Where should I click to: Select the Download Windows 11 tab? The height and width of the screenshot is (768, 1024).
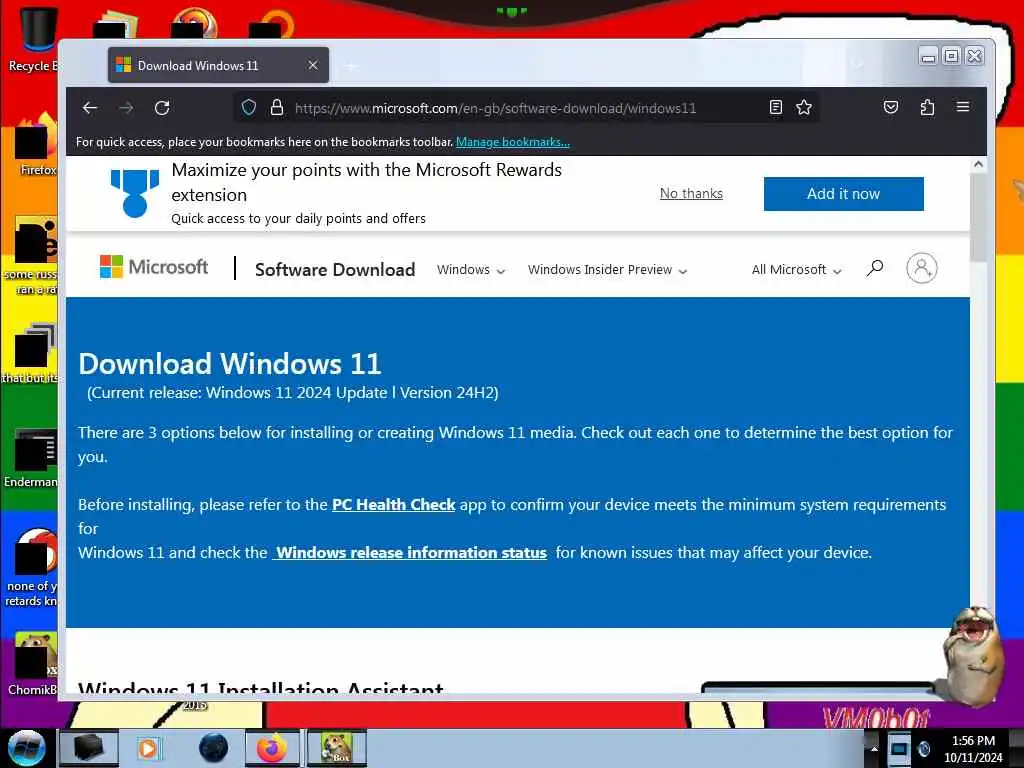point(218,65)
